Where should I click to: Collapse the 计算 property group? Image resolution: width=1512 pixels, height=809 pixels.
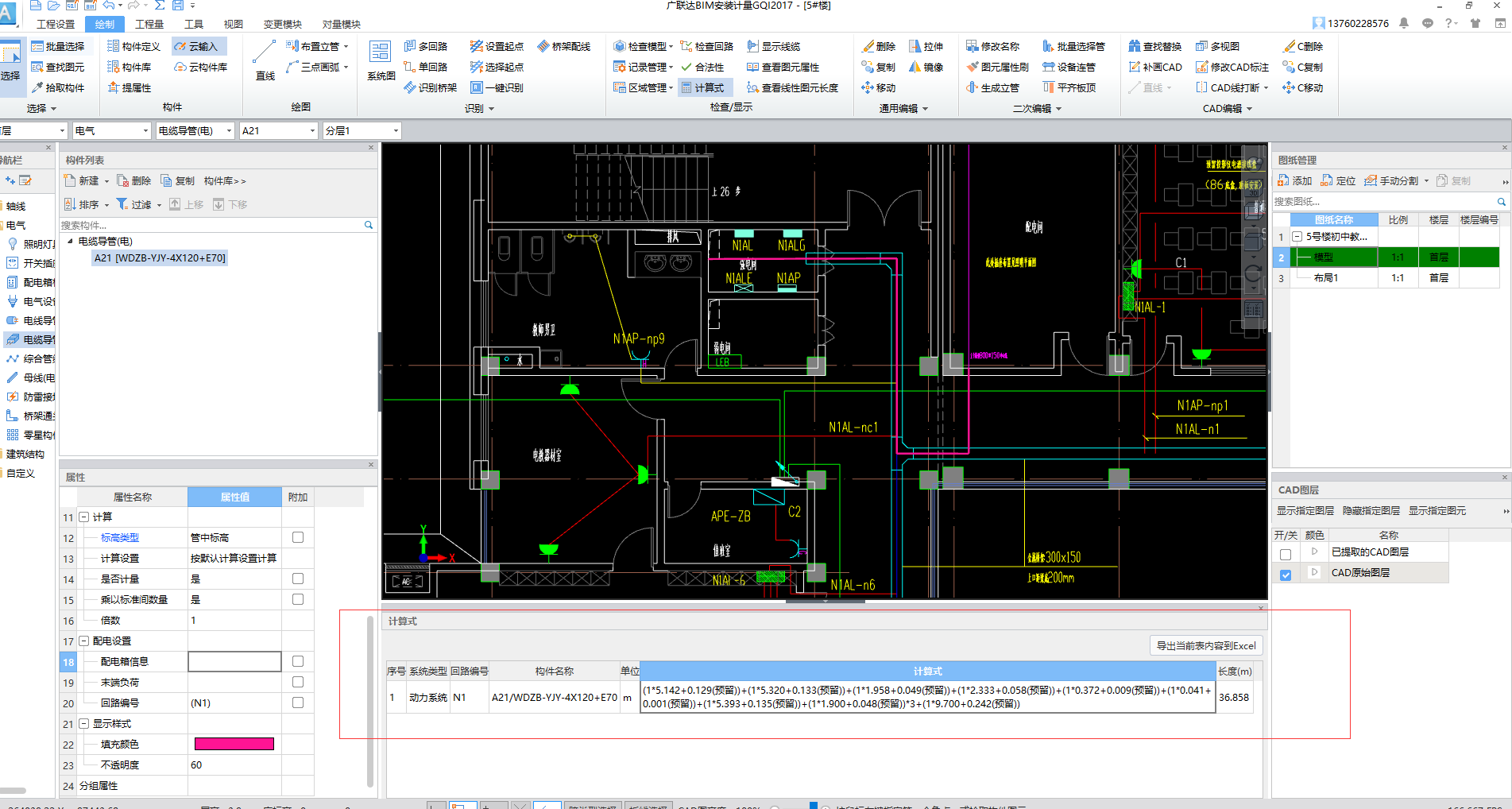pyautogui.click(x=83, y=517)
